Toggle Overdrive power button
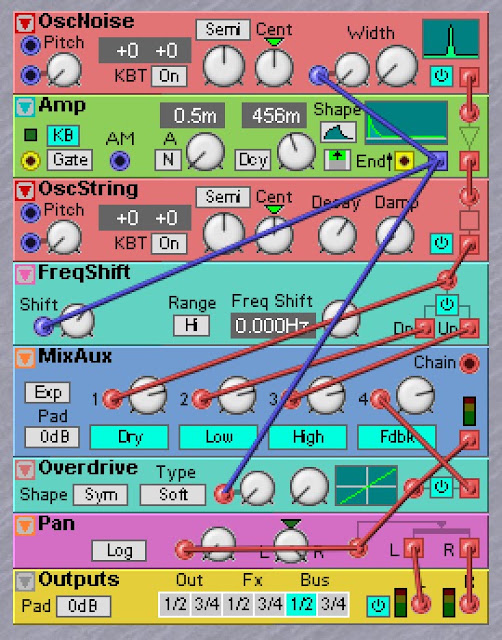The image size is (502, 640). coord(441,487)
